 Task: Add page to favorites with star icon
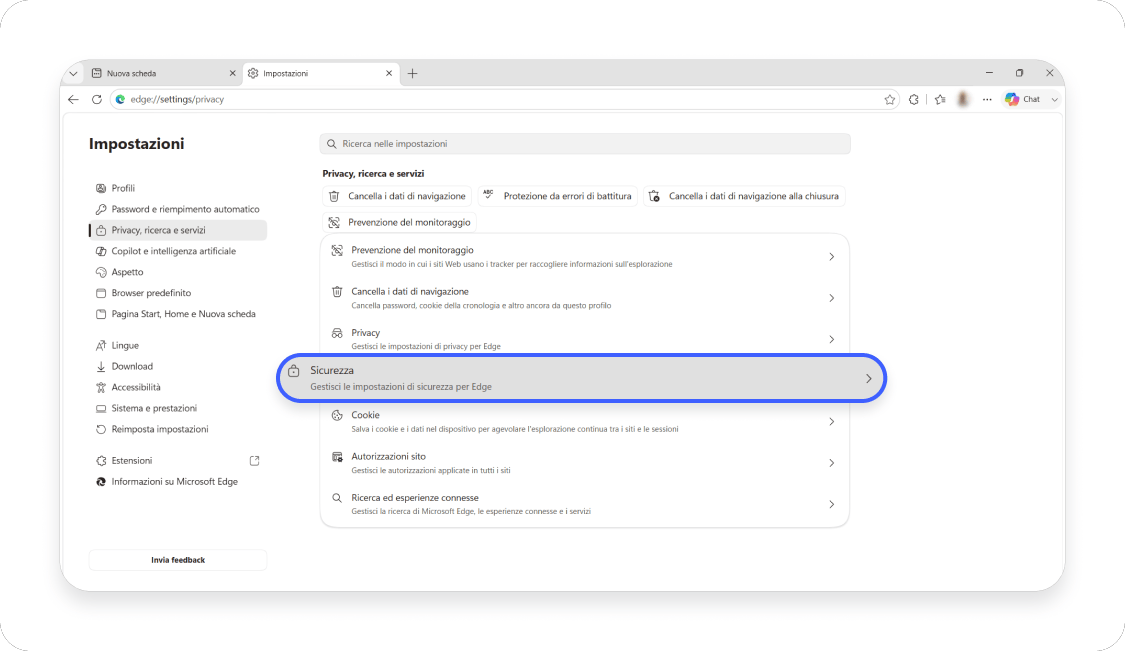coord(890,100)
